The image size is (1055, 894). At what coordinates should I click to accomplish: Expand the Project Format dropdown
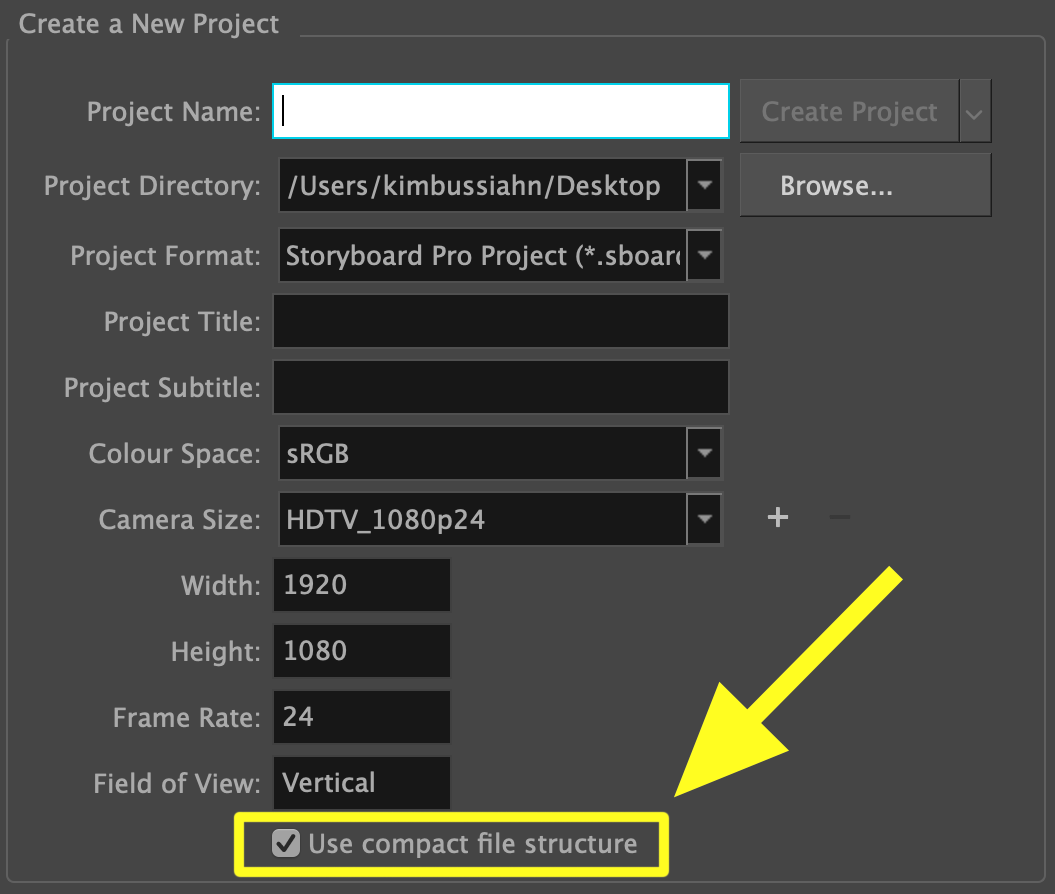point(705,256)
